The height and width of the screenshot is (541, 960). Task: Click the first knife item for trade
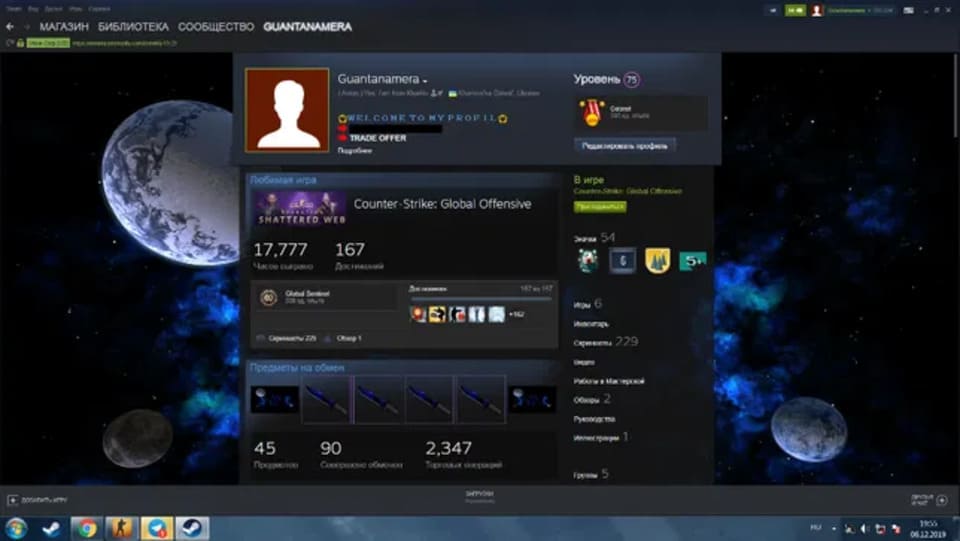326,400
